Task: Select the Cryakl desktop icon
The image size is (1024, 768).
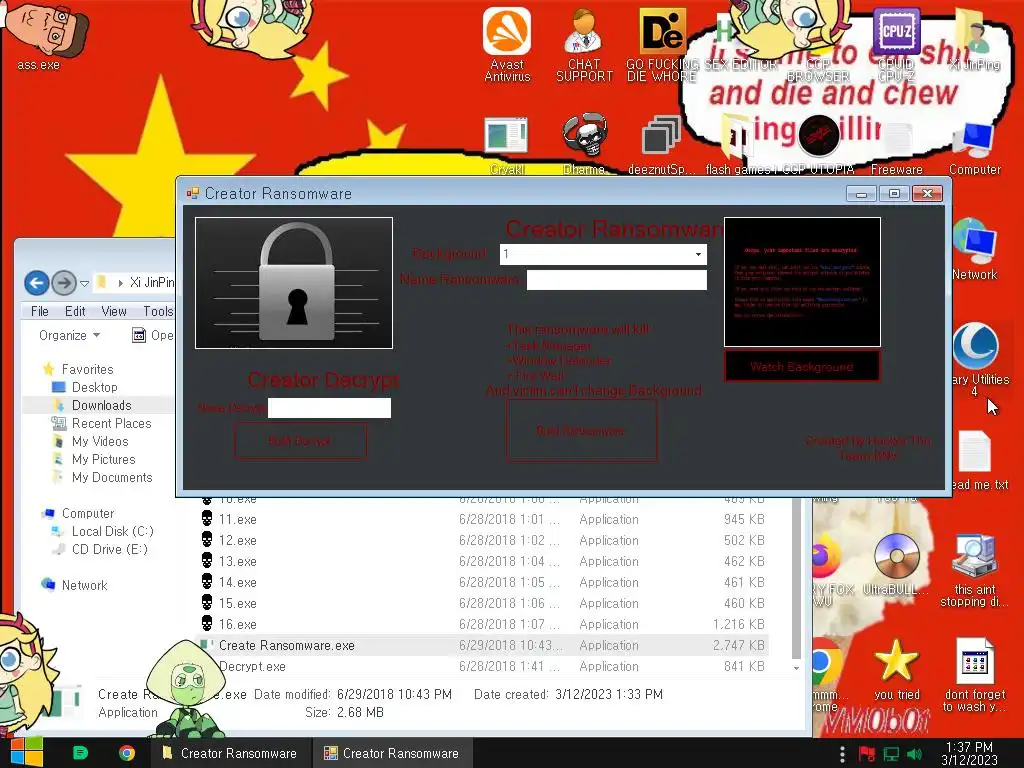Action: pos(507,145)
